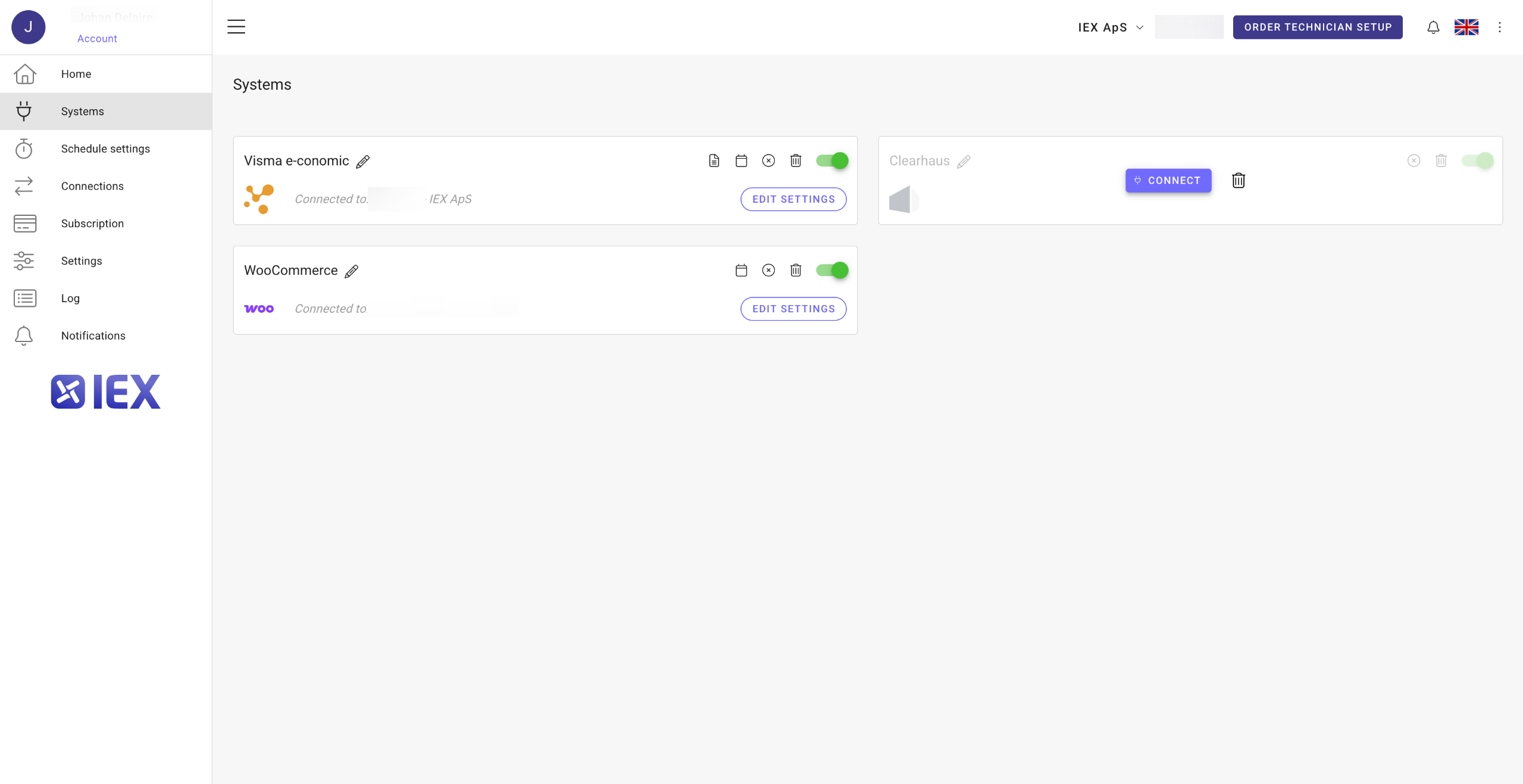Open Connections in the sidebar
The width and height of the screenshot is (1523, 784).
(x=92, y=186)
